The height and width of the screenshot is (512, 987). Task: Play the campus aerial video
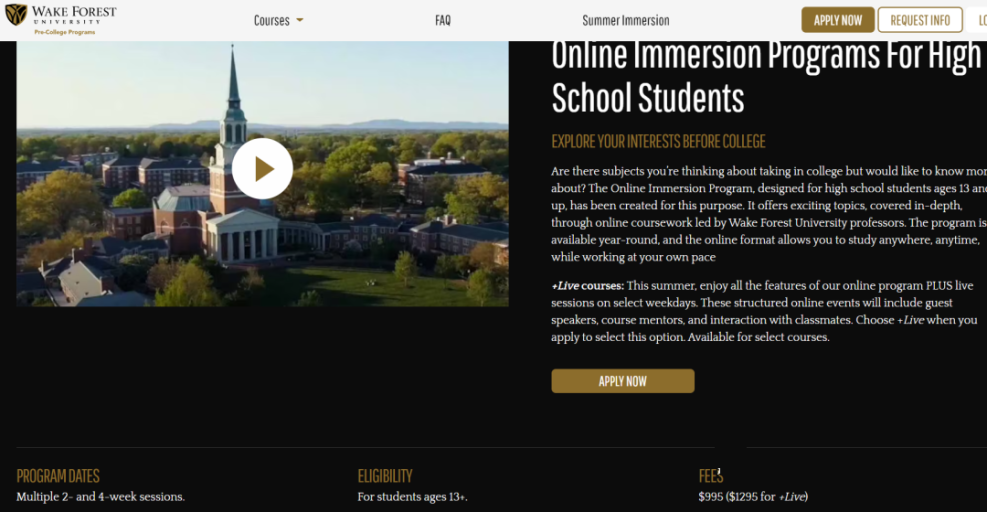pyautogui.click(x=262, y=169)
